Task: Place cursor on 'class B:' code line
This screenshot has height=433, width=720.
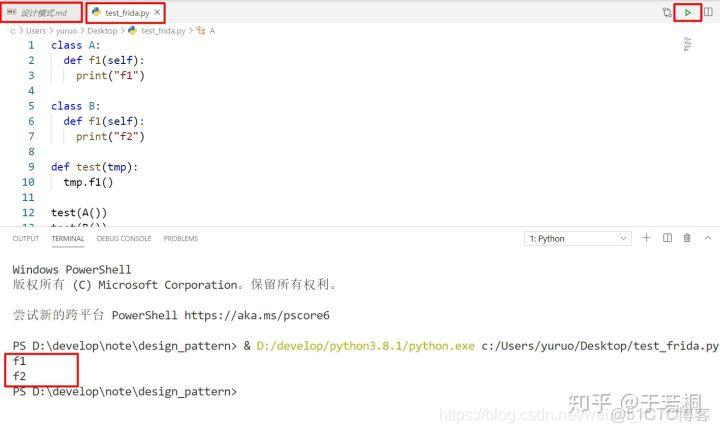Action: tap(75, 106)
